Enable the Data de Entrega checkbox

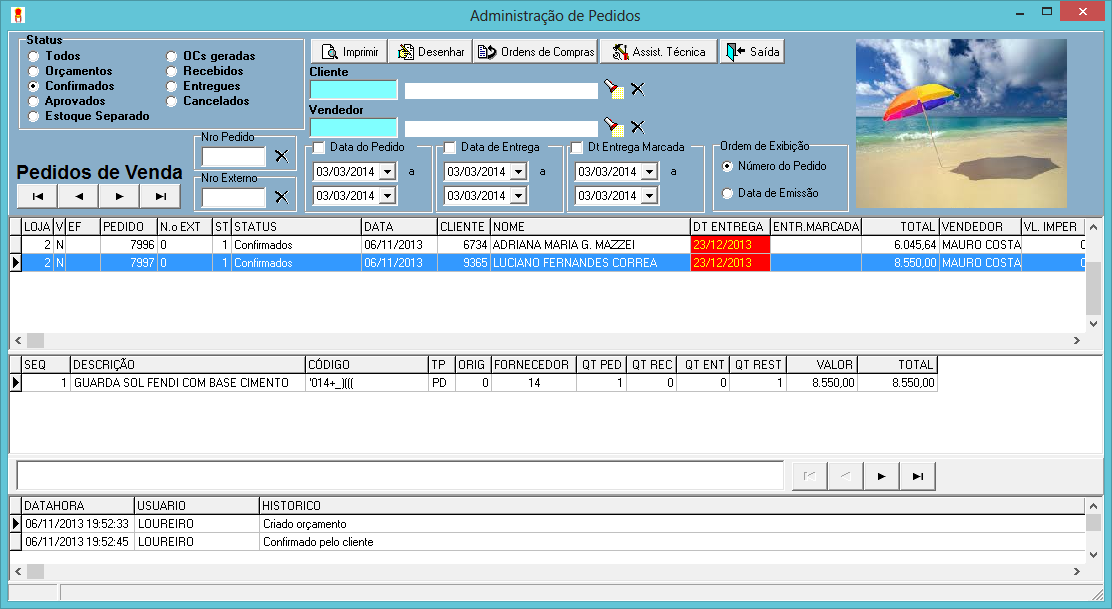[450, 148]
